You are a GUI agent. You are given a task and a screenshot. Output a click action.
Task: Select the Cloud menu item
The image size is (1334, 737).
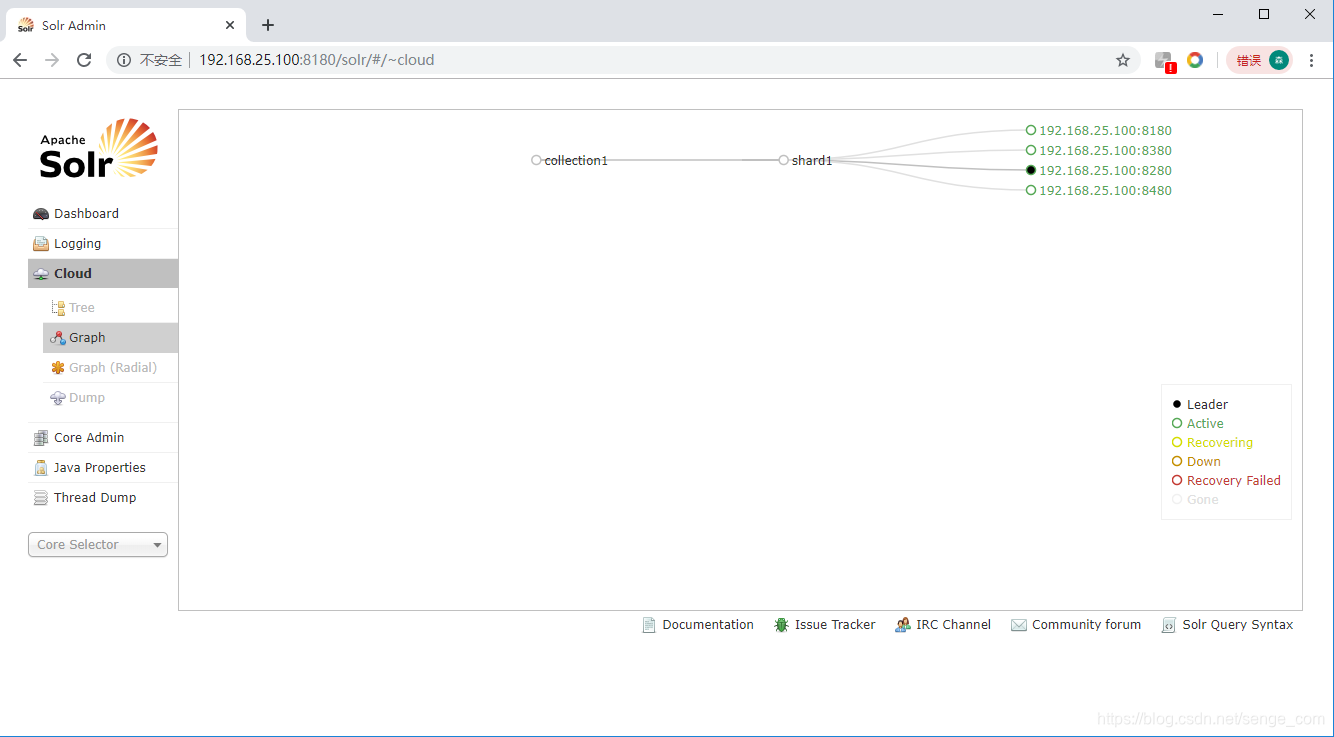coord(103,274)
